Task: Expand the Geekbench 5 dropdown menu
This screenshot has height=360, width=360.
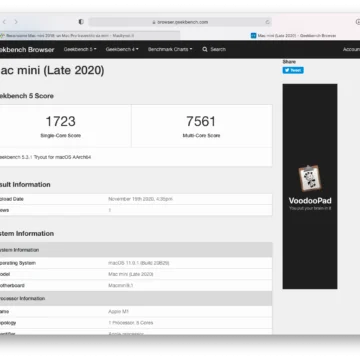Action: point(80,49)
